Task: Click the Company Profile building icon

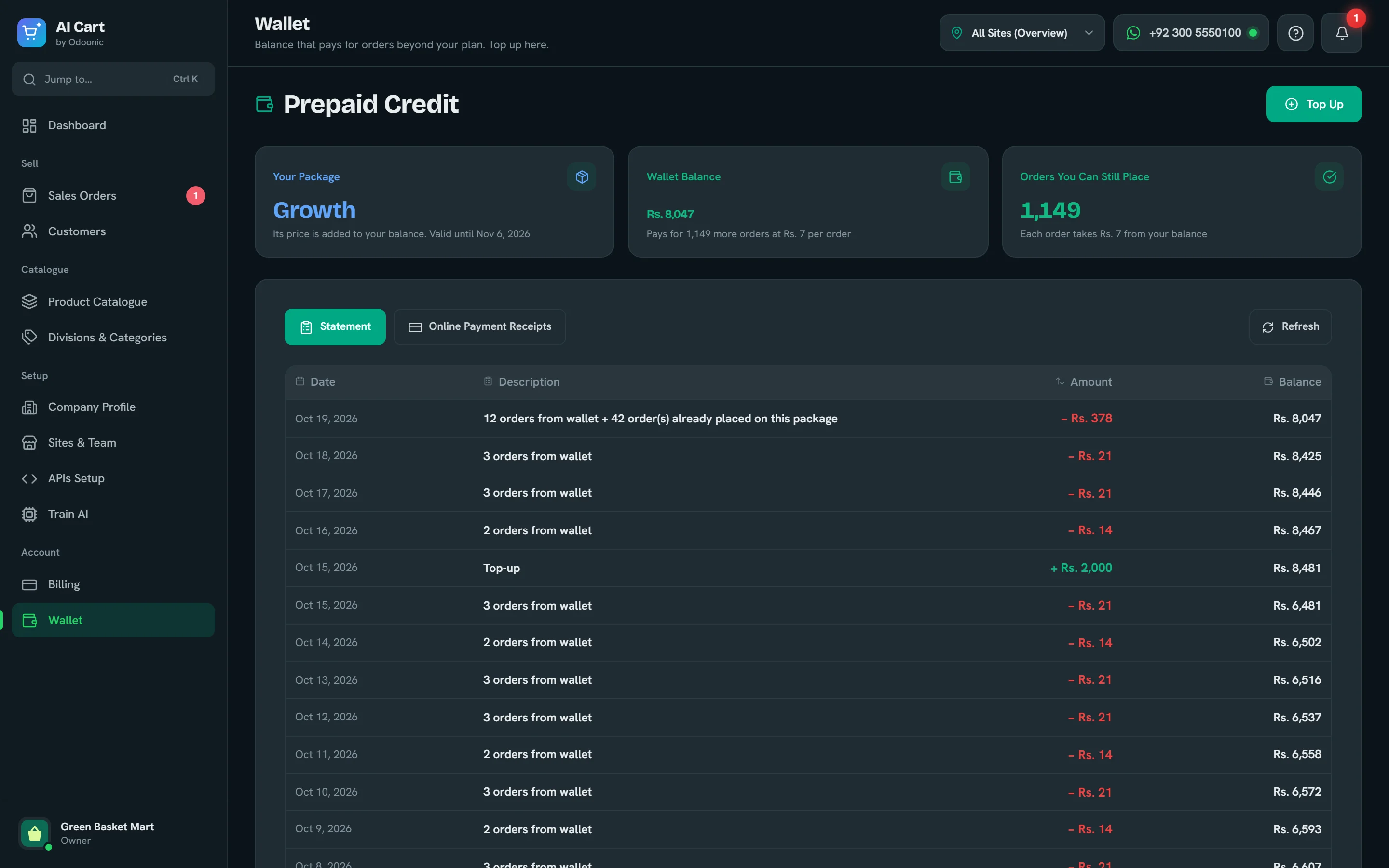Action: pos(29,407)
